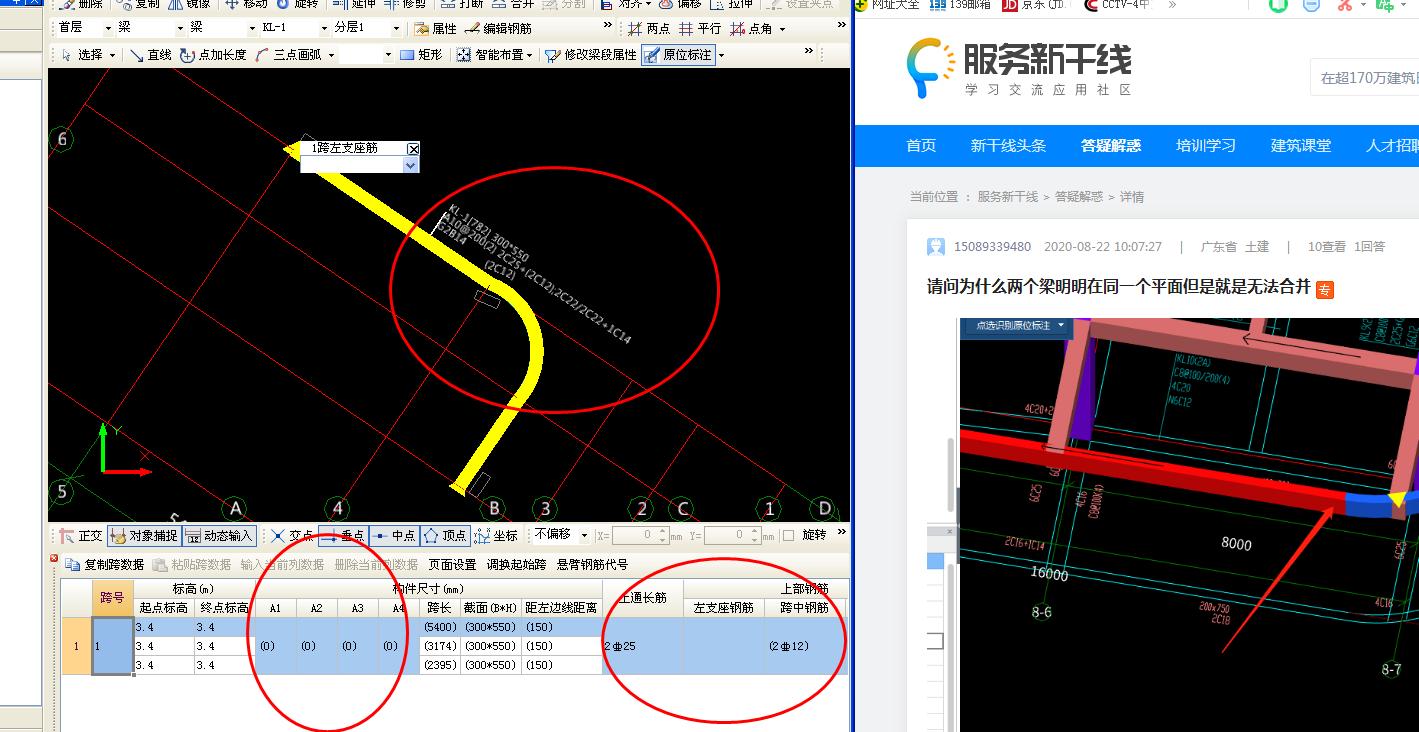1419x732 pixels.
Task: Click the 镜像 mirror tool
Action: [x=189, y=5]
